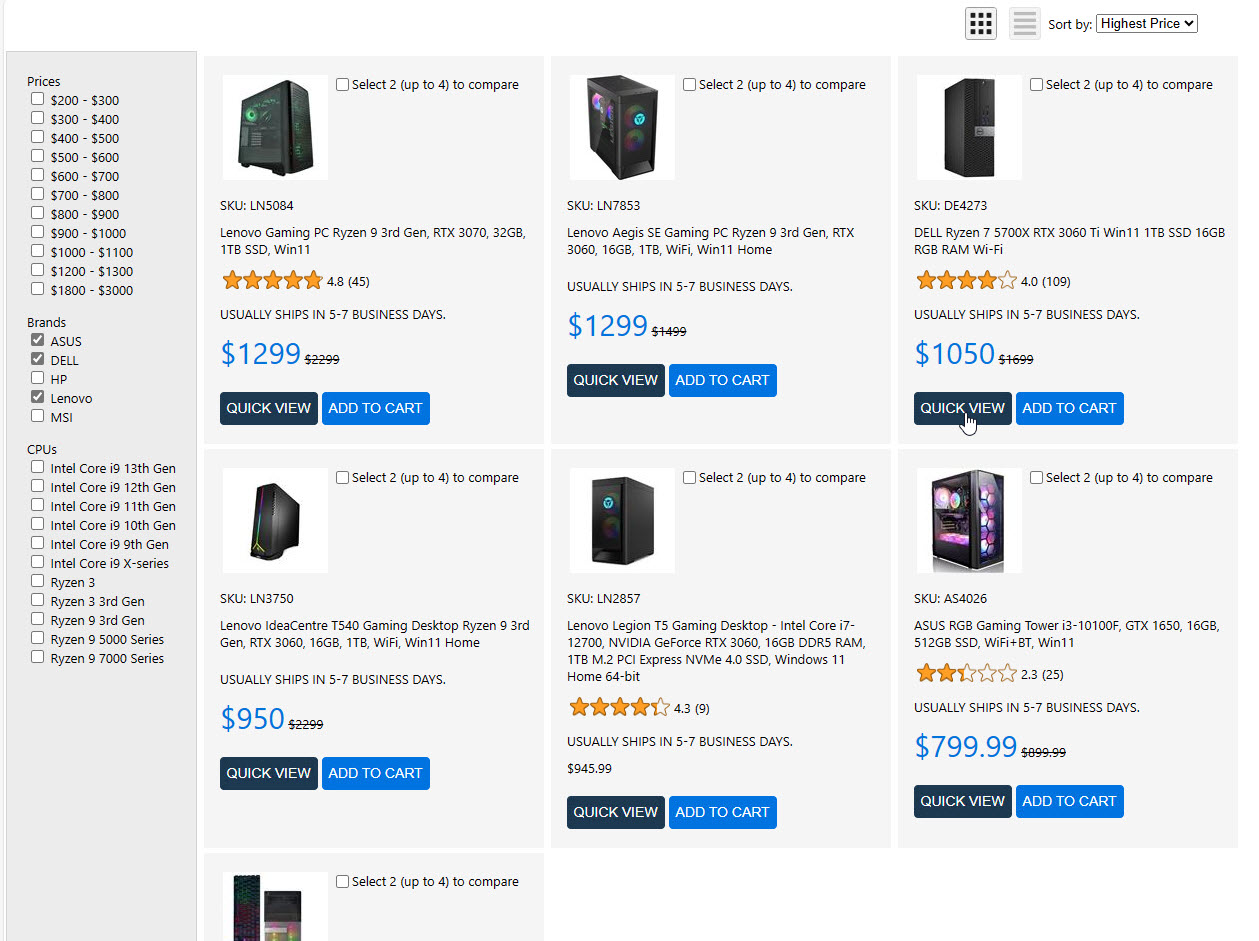Add Lenovo IdeaCentre T540 to cart
Viewport: 1259px width, 941px height.
point(375,773)
